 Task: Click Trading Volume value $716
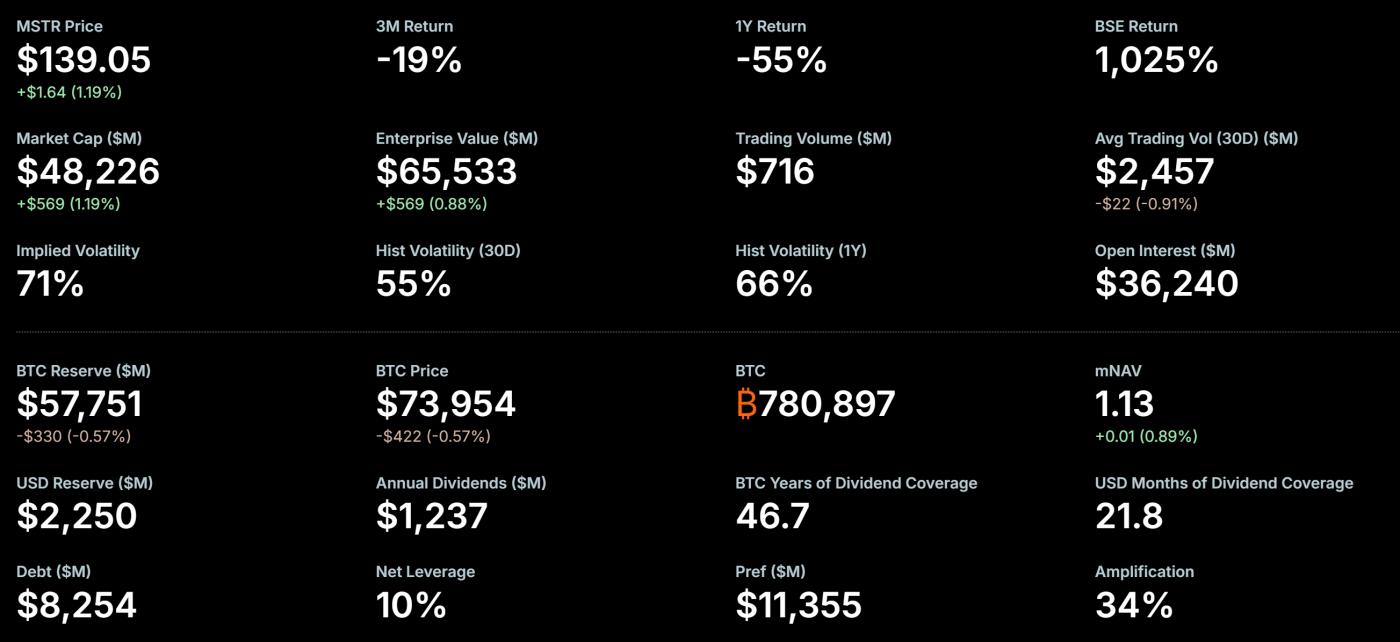pyautogui.click(x=775, y=172)
